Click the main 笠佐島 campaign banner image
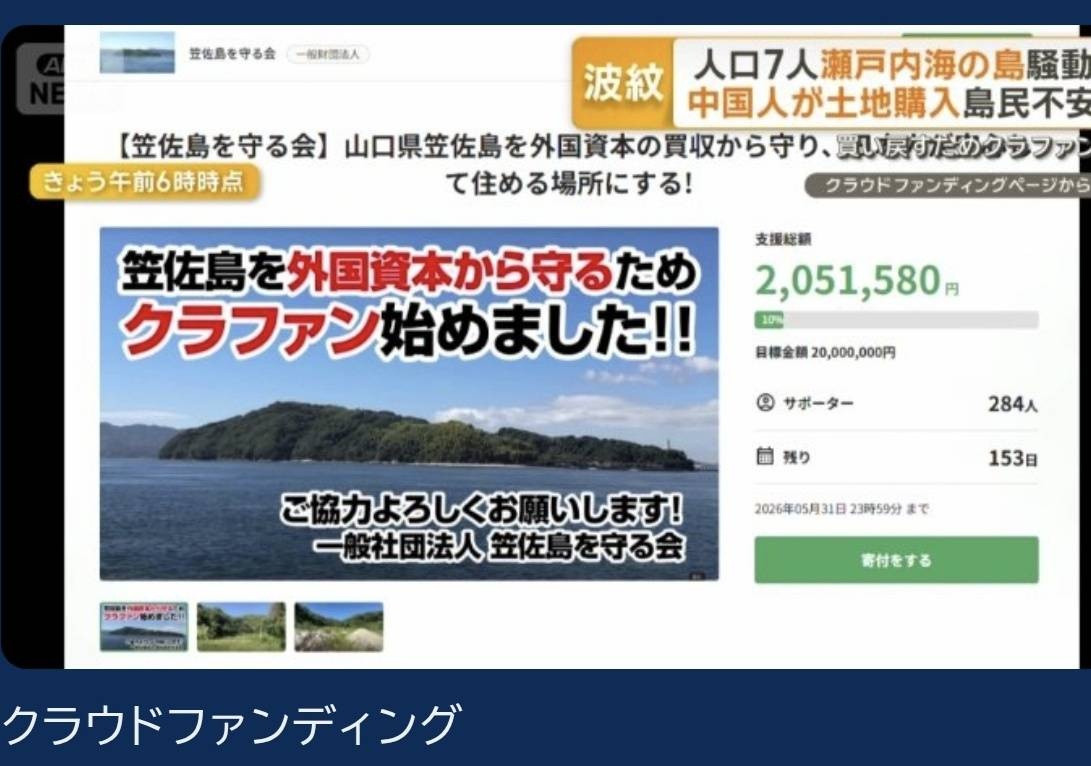Image resolution: width=1091 pixels, height=766 pixels. pyautogui.click(x=409, y=404)
